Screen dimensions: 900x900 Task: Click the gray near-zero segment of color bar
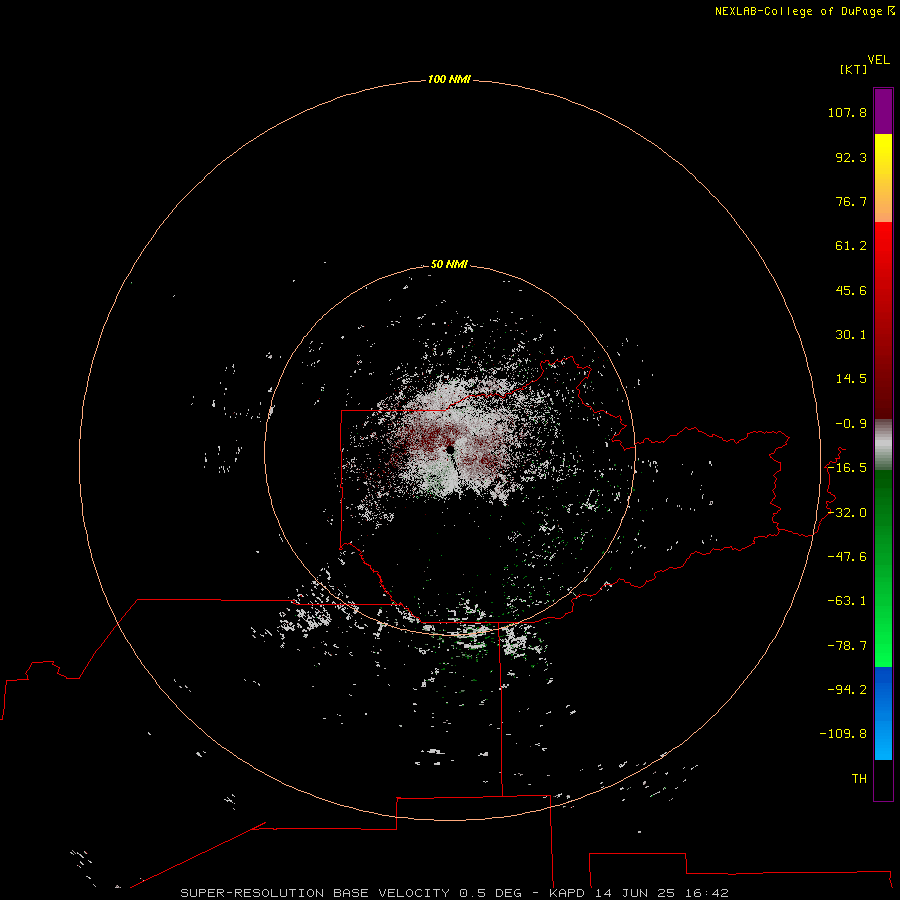(883, 445)
